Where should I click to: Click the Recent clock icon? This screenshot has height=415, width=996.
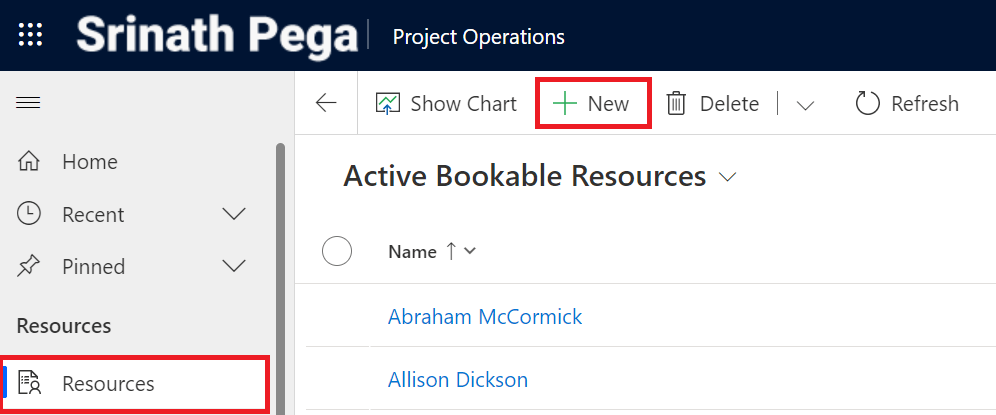[30, 214]
